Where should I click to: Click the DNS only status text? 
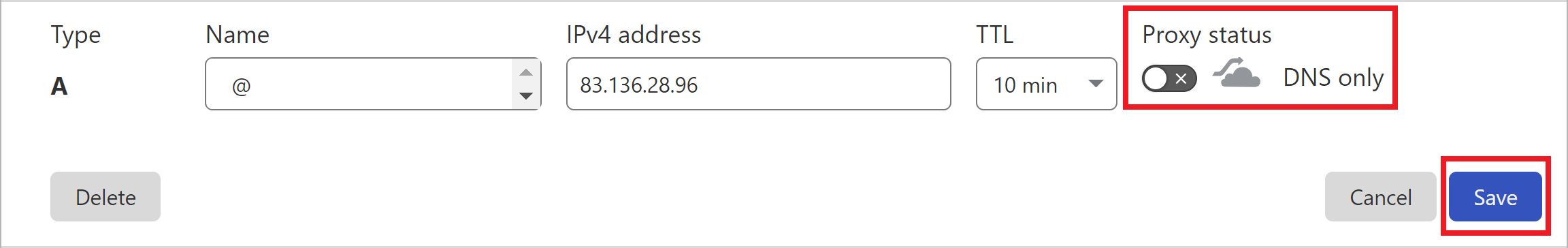1333,78
